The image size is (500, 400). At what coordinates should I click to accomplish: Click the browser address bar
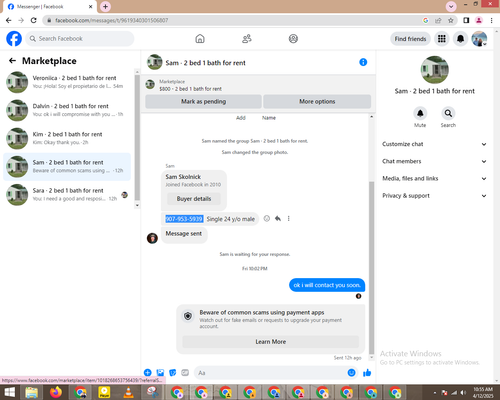click(x=233, y=20)
